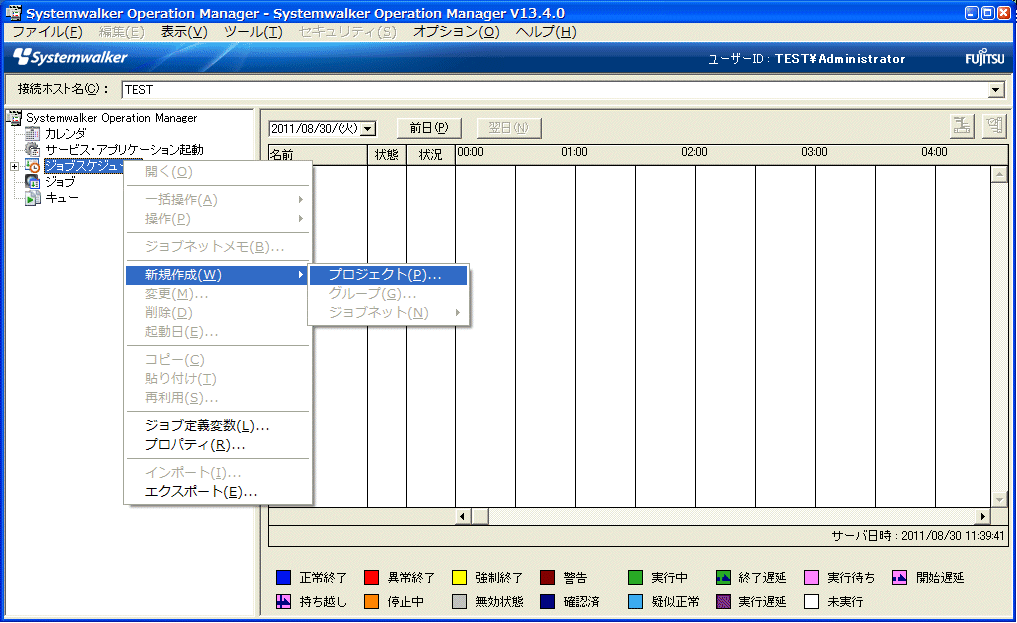This screenshot has height=623, width=1017.
Task: Expand the ジョブネット(N) submenu arrow
Action: point(458,312)
